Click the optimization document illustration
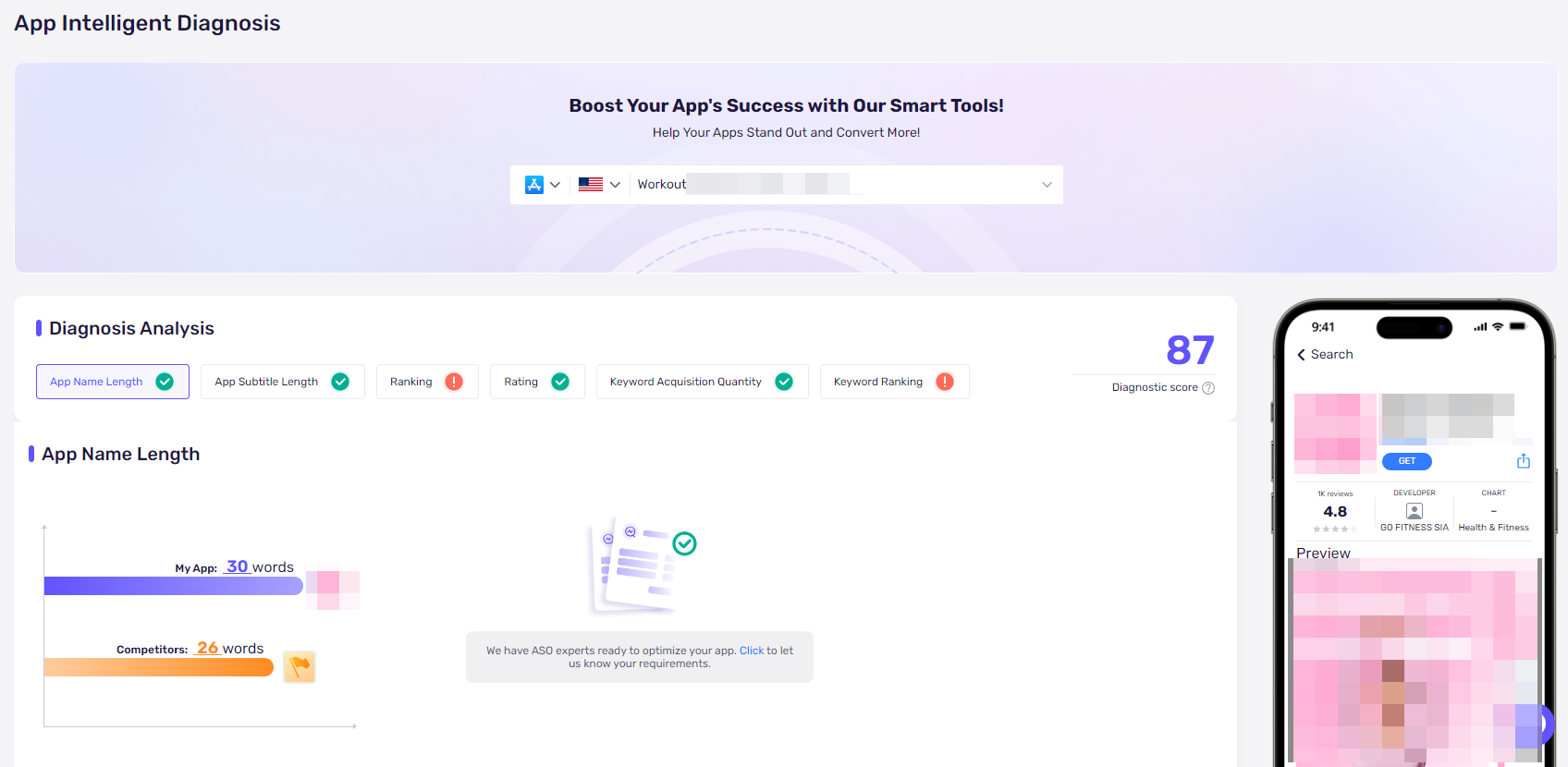Image resolution: width=1568 pixels, height=767 pixels. pos(641,564)
